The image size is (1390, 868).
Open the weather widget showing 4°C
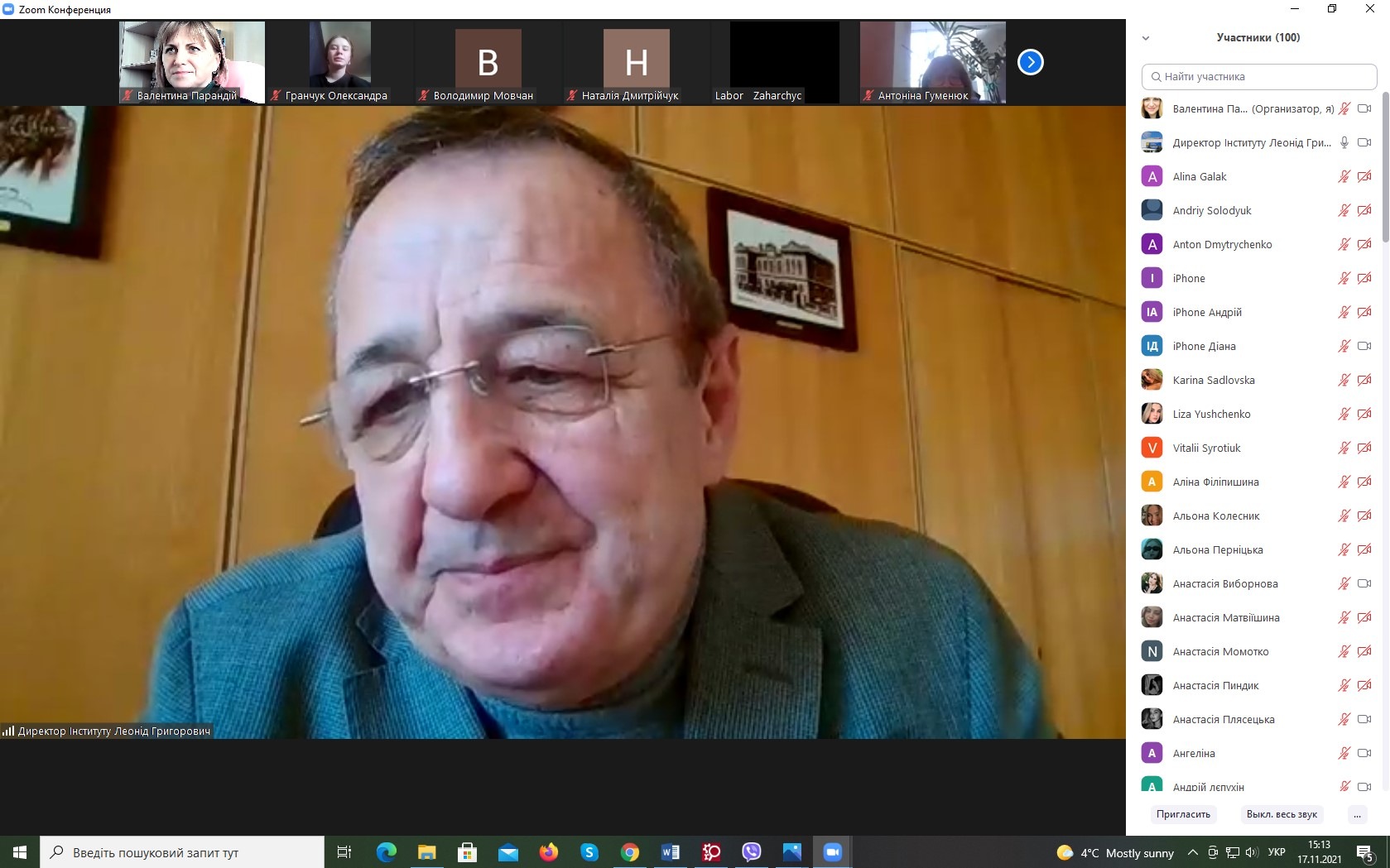(1115, 853)
